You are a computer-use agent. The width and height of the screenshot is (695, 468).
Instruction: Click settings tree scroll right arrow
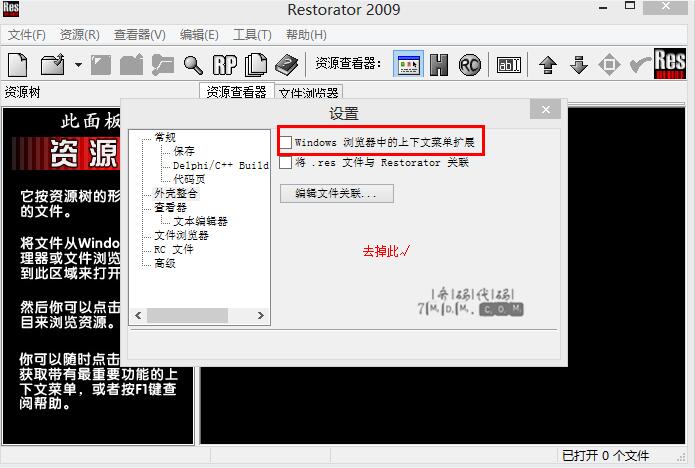(261, 315)
